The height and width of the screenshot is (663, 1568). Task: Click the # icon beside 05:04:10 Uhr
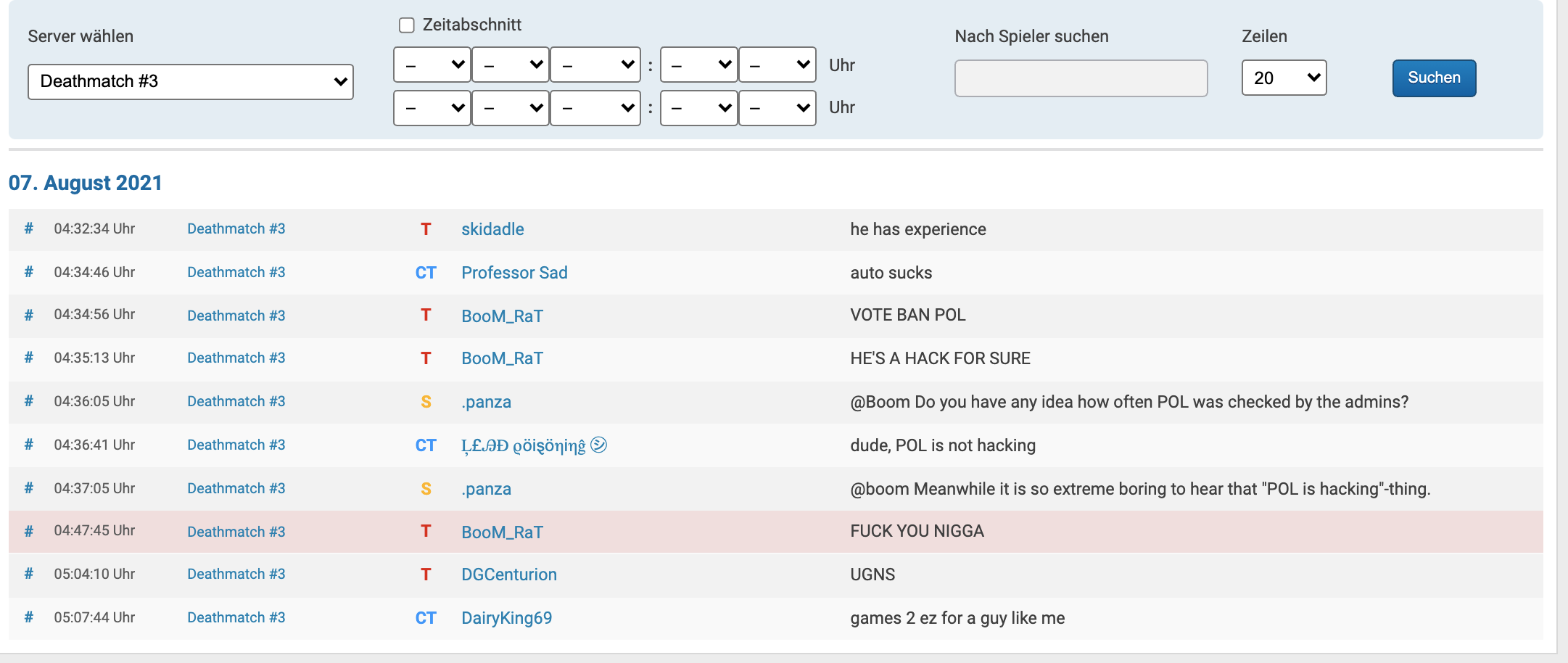tap(29, 574)
